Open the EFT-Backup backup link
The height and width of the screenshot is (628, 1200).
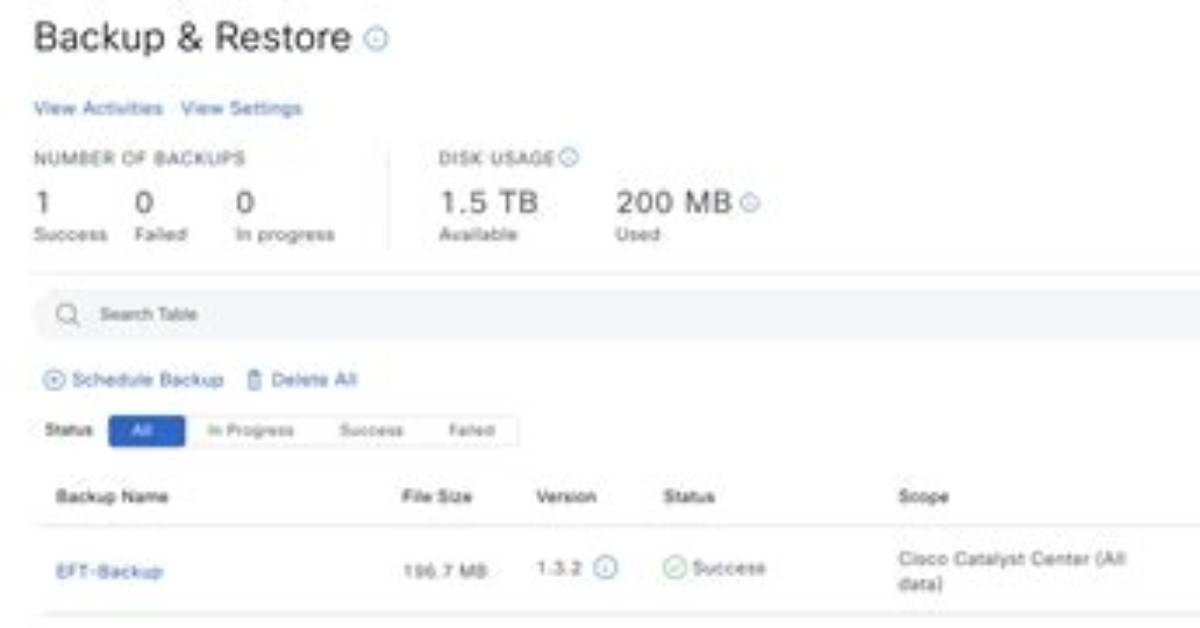click(109, 571)
